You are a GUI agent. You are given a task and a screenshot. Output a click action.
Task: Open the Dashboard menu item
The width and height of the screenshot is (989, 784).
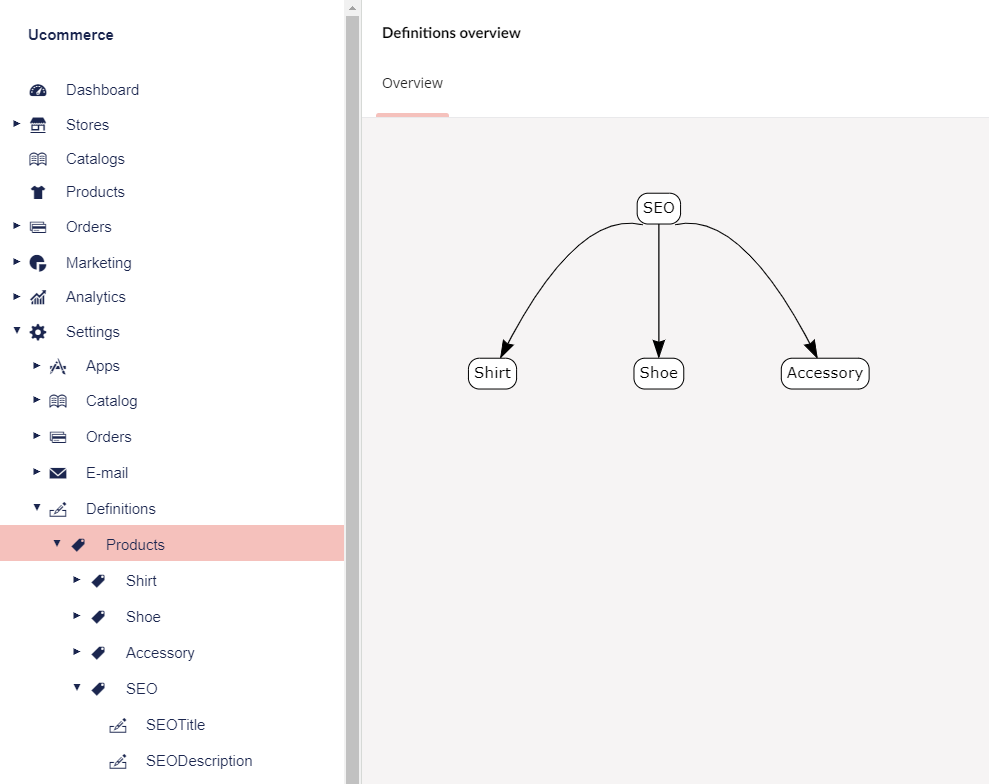(x=102, y=90)
